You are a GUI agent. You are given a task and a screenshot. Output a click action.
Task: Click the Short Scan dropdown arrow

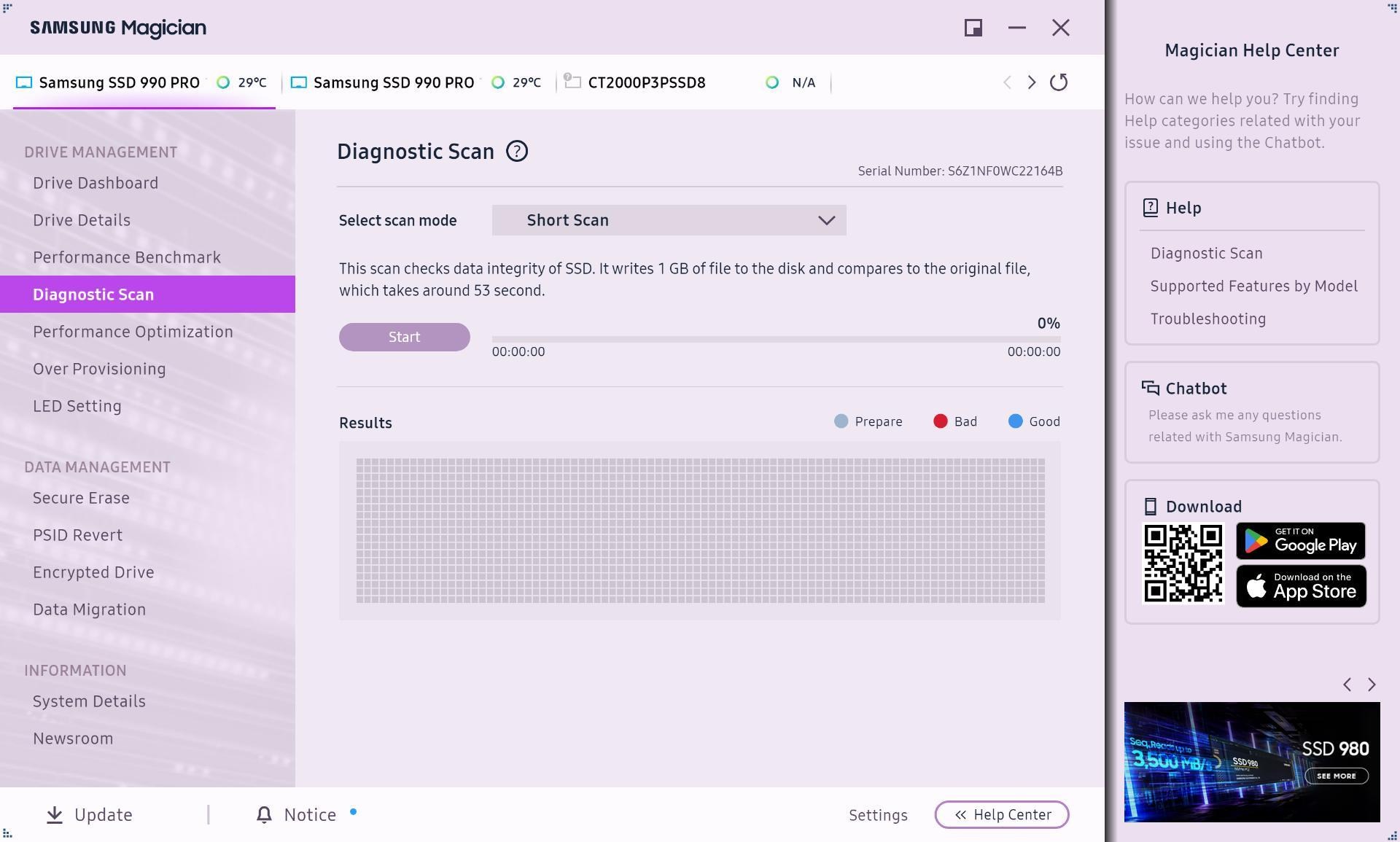[x=826, y=220]
